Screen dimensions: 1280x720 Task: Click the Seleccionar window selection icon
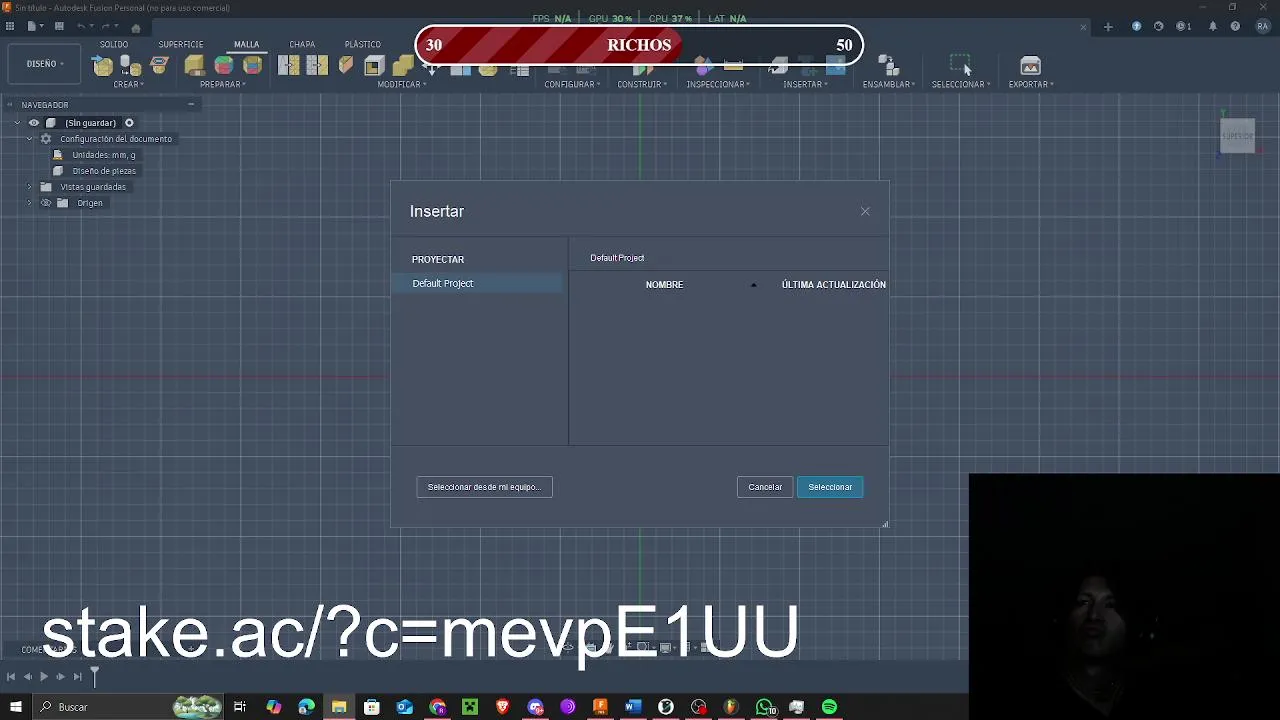pos(960,64)
